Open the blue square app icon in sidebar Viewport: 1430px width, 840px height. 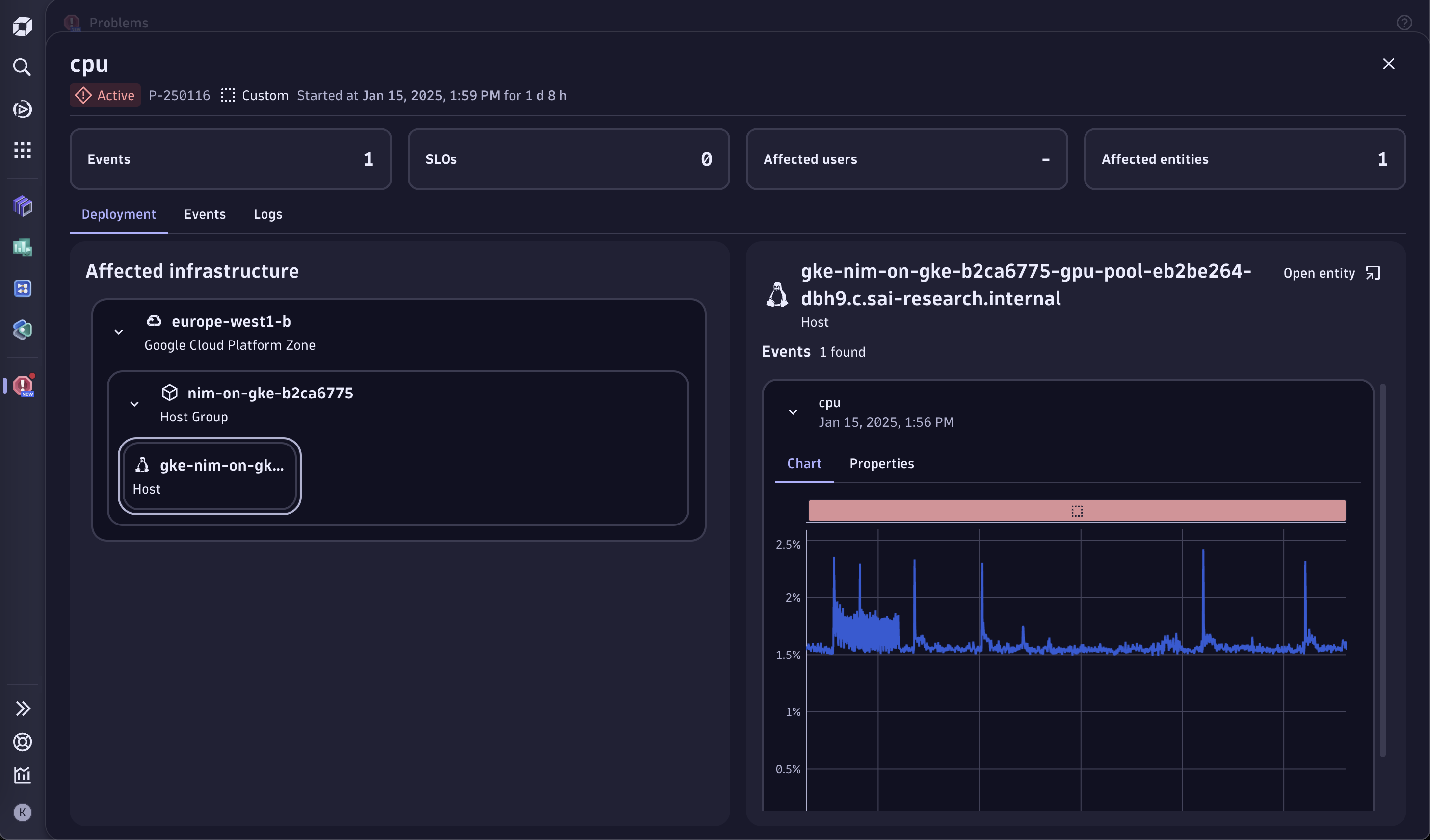pos(22,289)
